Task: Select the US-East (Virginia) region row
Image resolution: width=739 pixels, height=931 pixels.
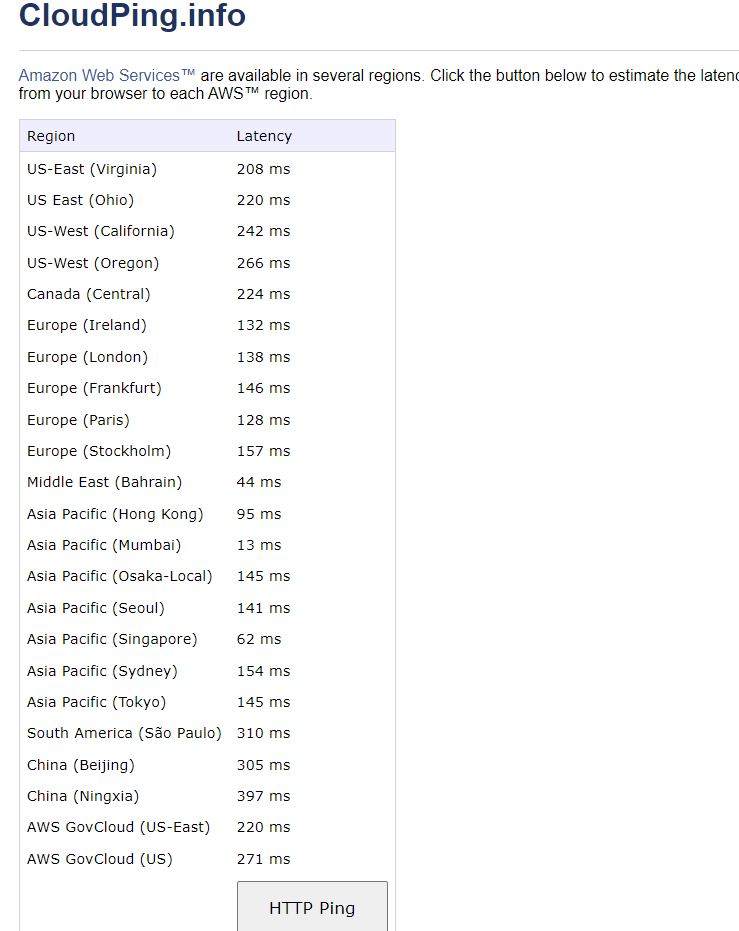Action: click(92, 169)
